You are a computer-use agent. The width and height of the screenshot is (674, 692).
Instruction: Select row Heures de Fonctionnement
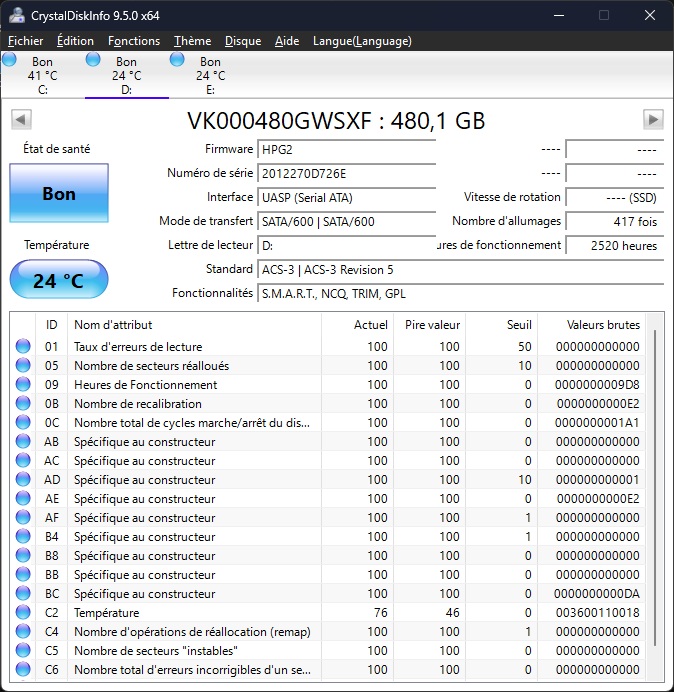click(x=327, y=384)
